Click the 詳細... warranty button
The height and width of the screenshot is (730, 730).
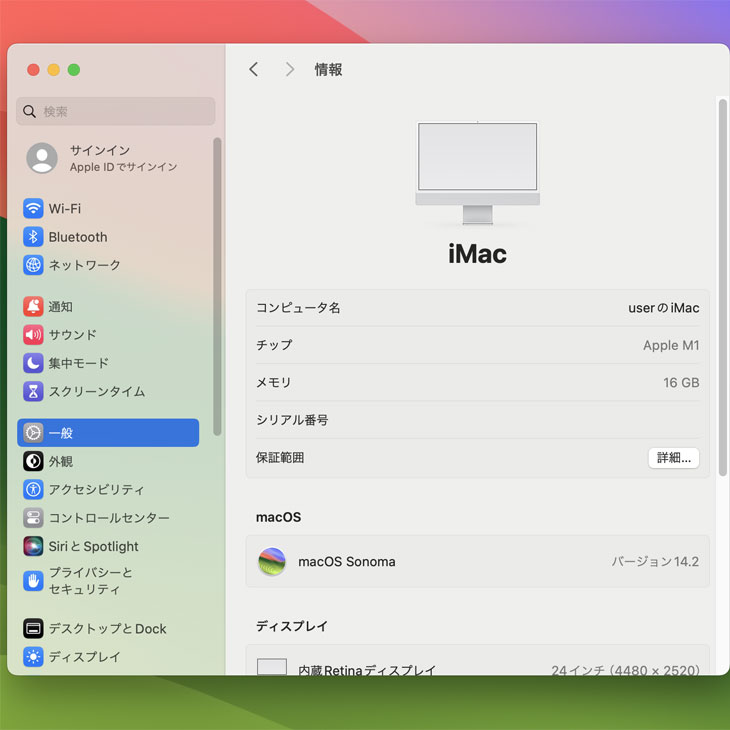pos(673,458)
